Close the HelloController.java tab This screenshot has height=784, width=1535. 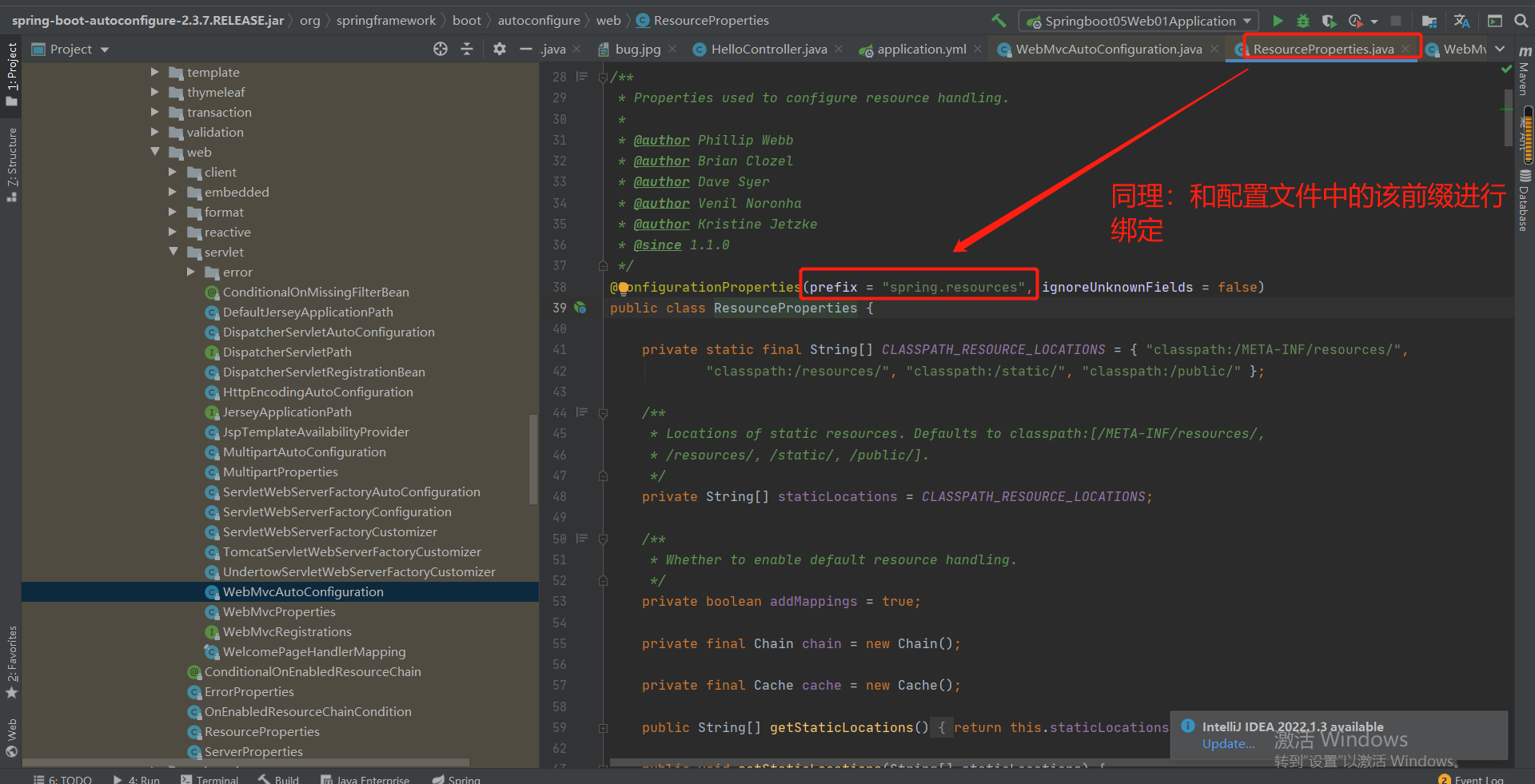[x=839, y=49]
